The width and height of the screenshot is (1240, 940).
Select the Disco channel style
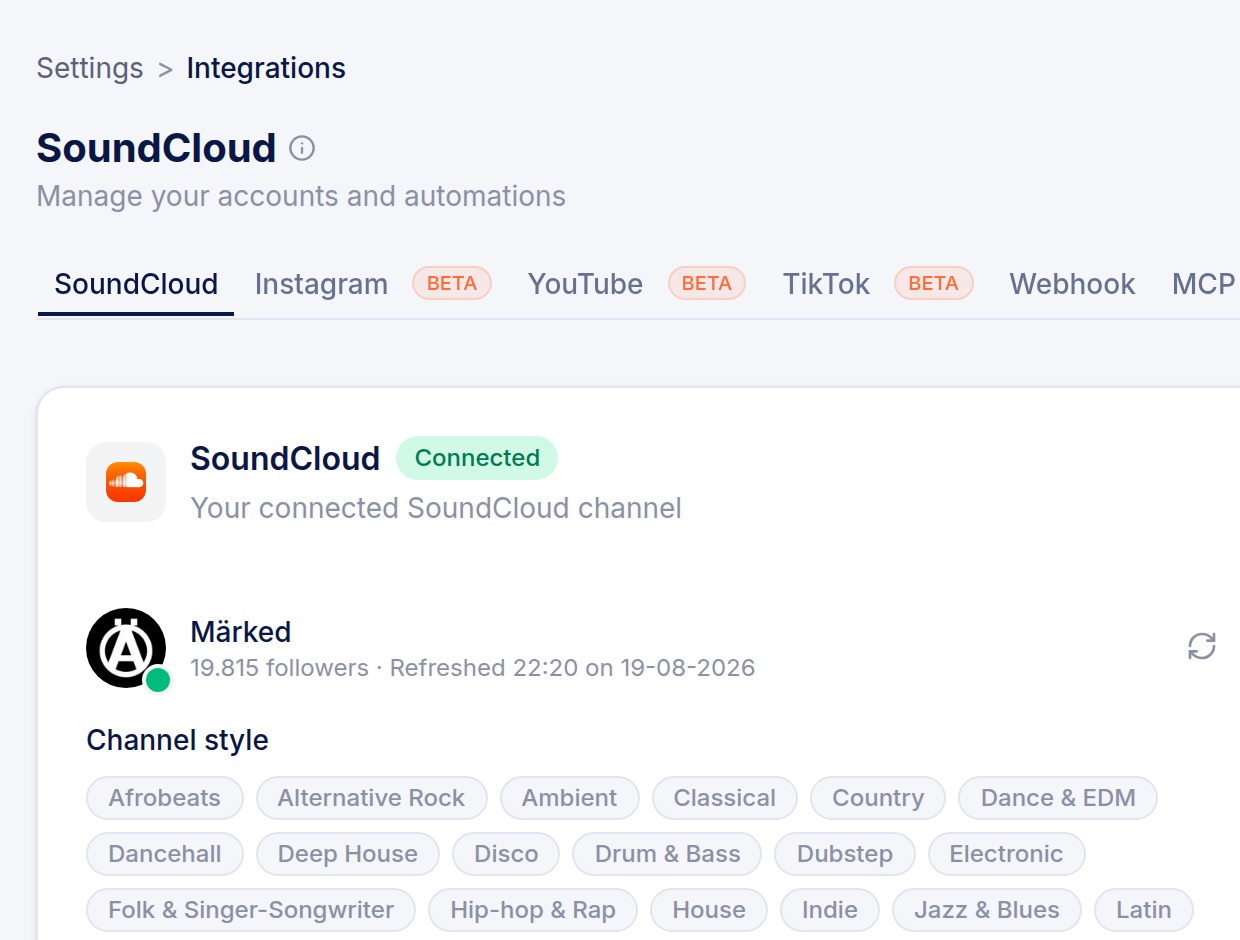[x=506, y=854]
